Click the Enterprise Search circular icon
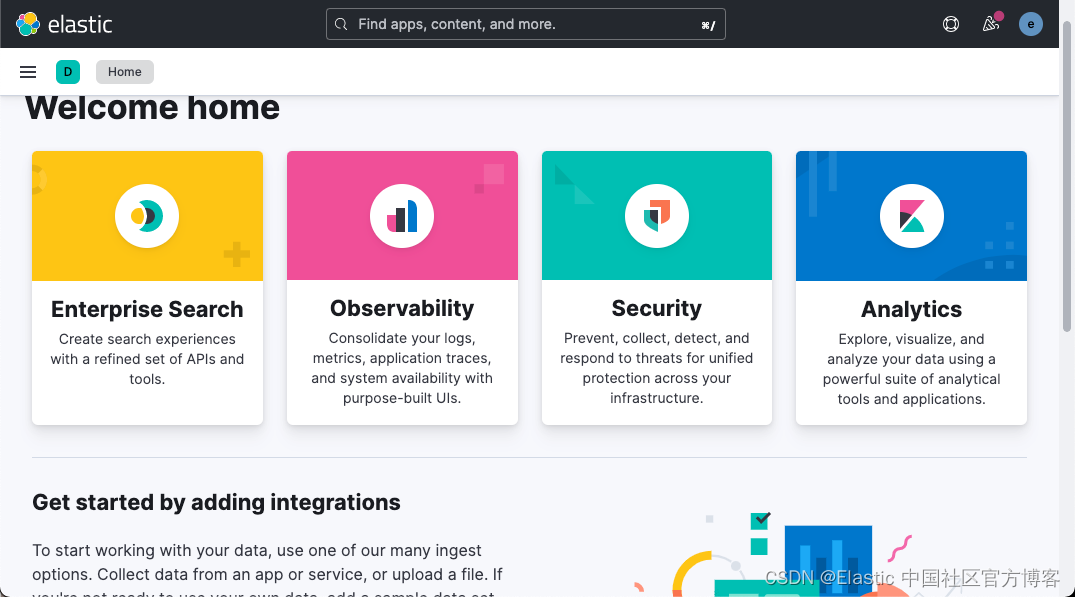1075x597 pixels. click(x=147, y=216)
